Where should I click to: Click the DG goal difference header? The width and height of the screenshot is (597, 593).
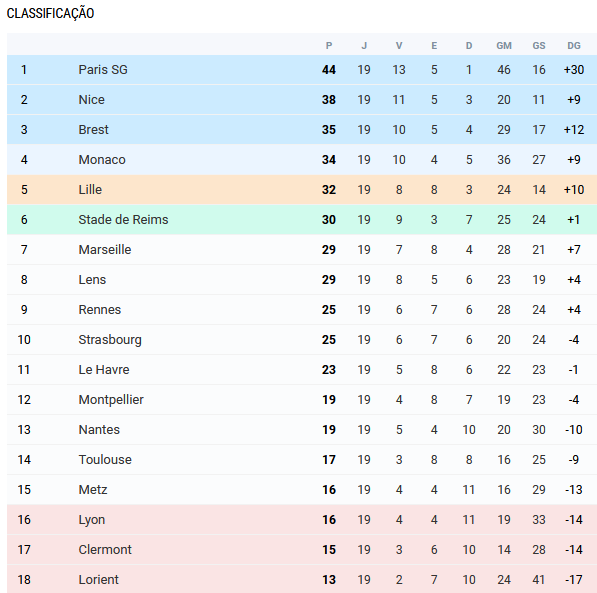click(x=574, y=46)
